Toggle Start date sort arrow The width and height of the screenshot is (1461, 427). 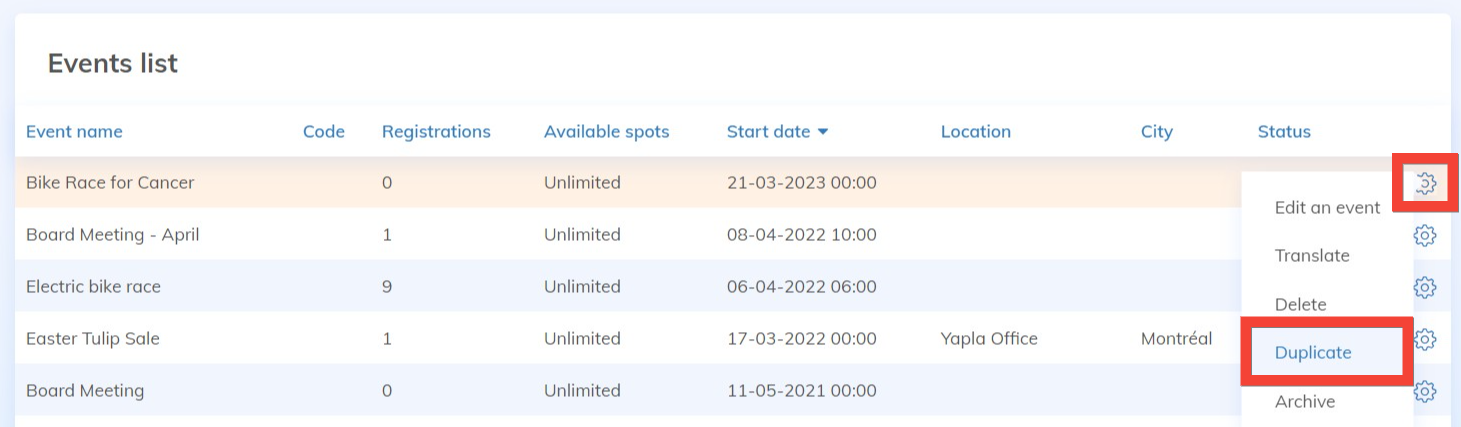823,132
